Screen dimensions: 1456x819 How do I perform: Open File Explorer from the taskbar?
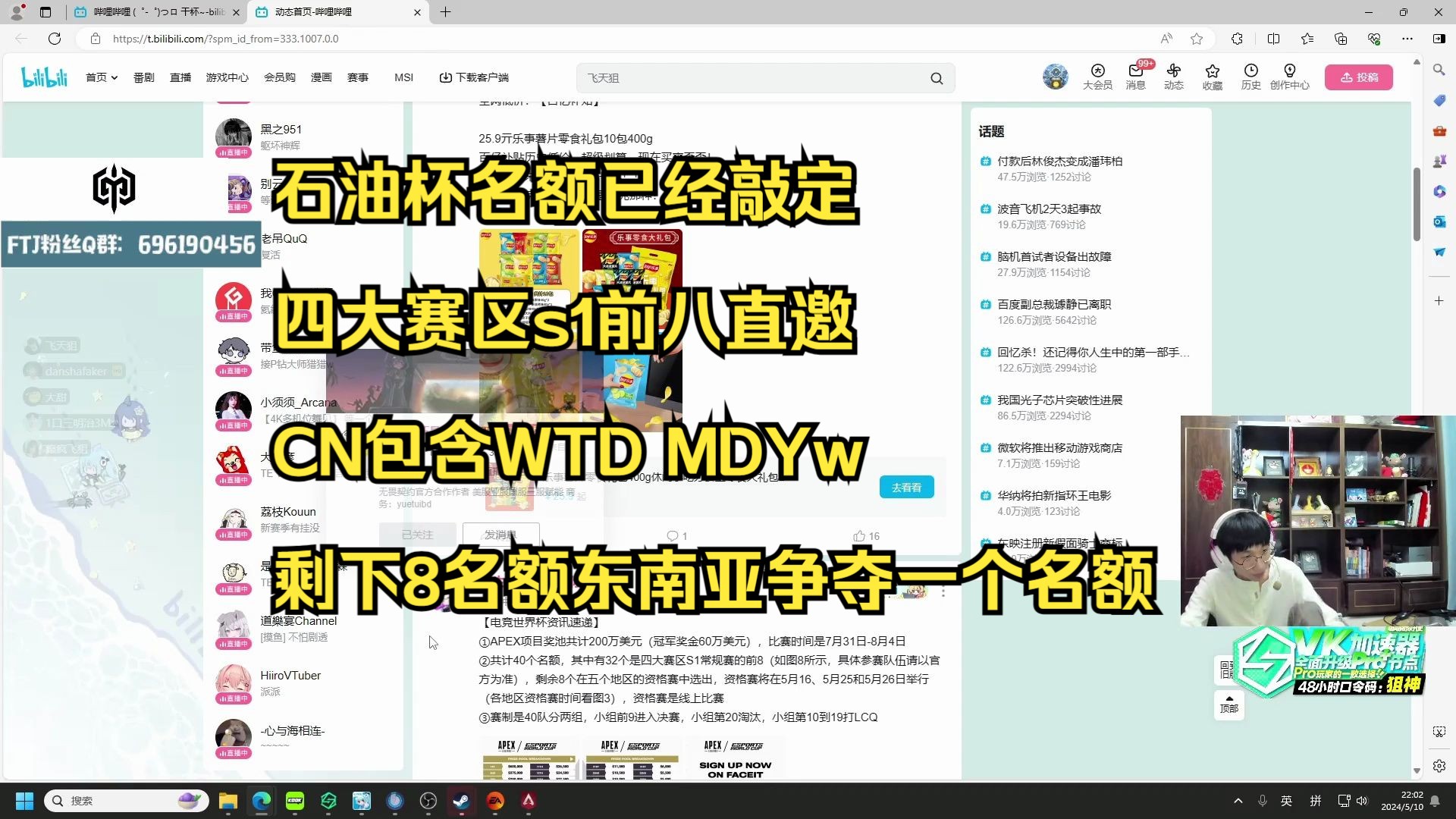pos(228,801)
